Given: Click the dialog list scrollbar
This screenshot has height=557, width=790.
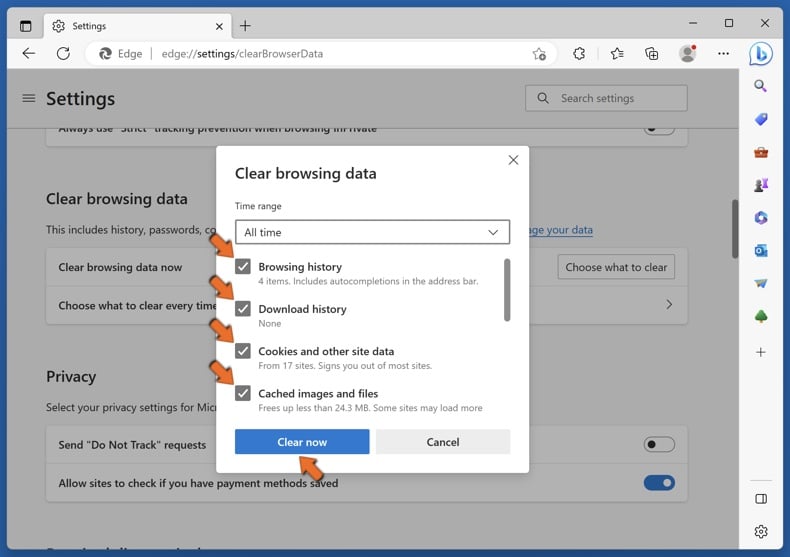Looking at the screenshot, I should coord(507,290).
